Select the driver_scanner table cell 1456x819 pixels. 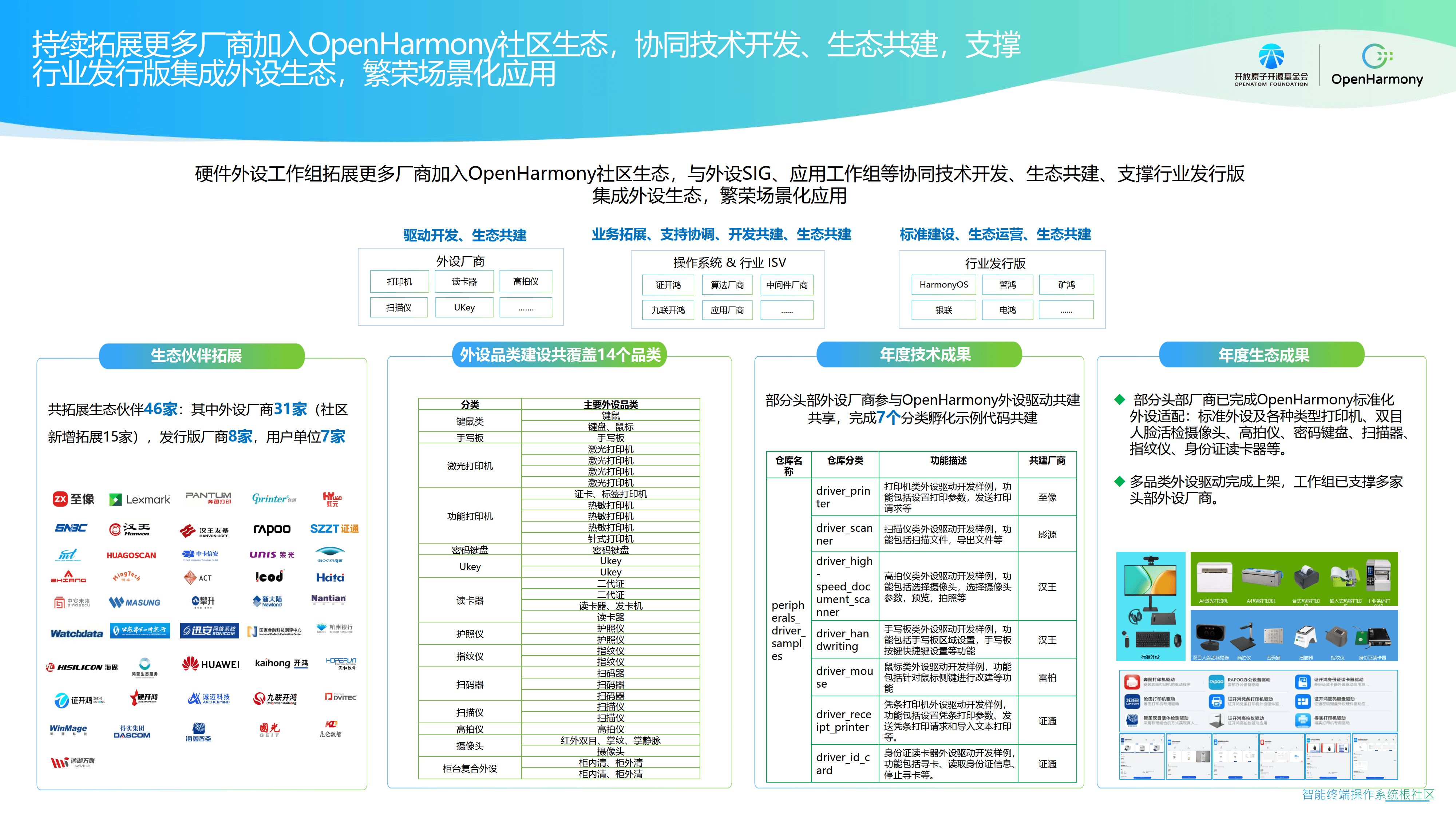pyautogui.click(x=844, y=534)
